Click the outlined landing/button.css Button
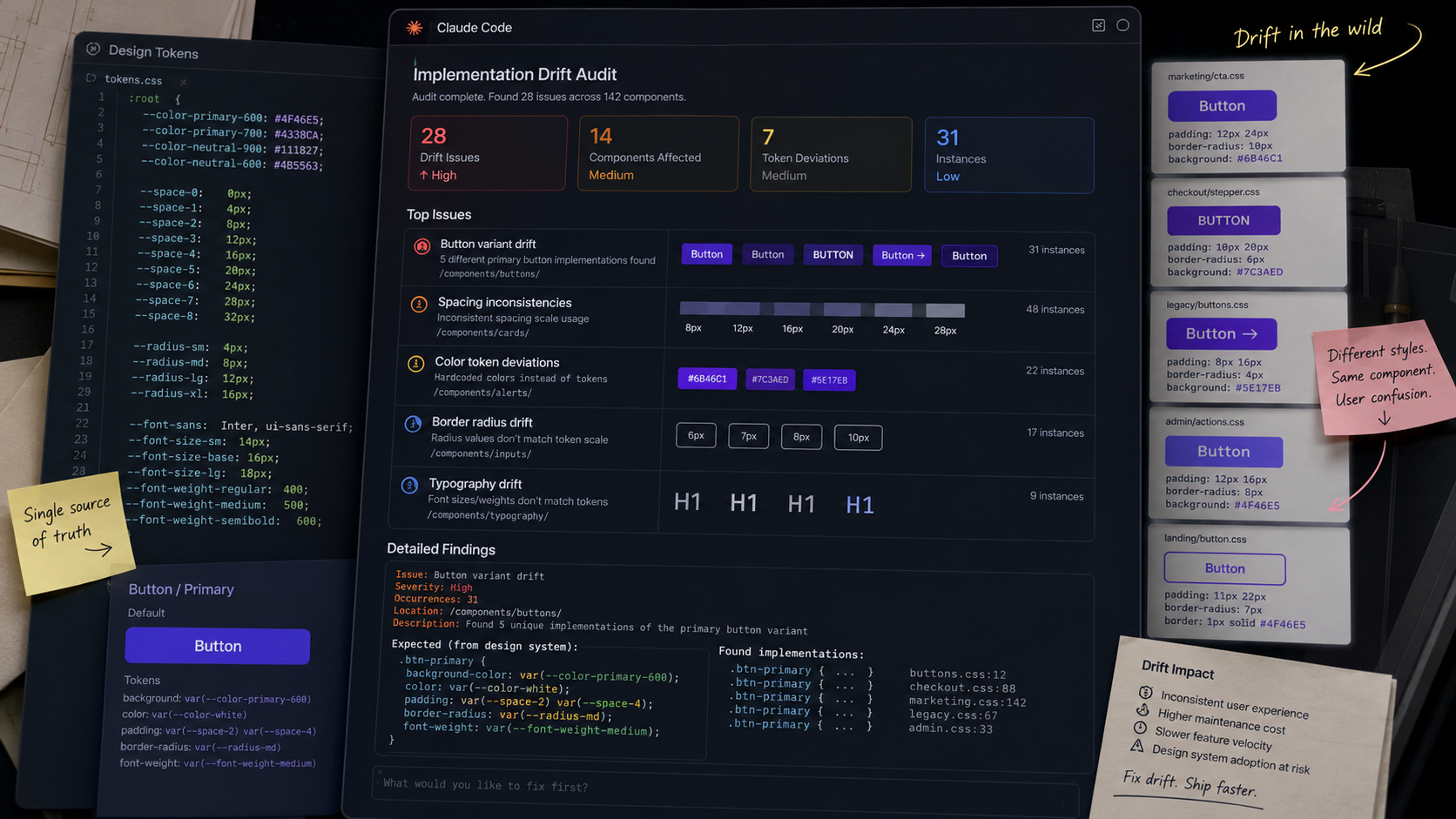This screenshot has height=819, width=1456. 1224,568
